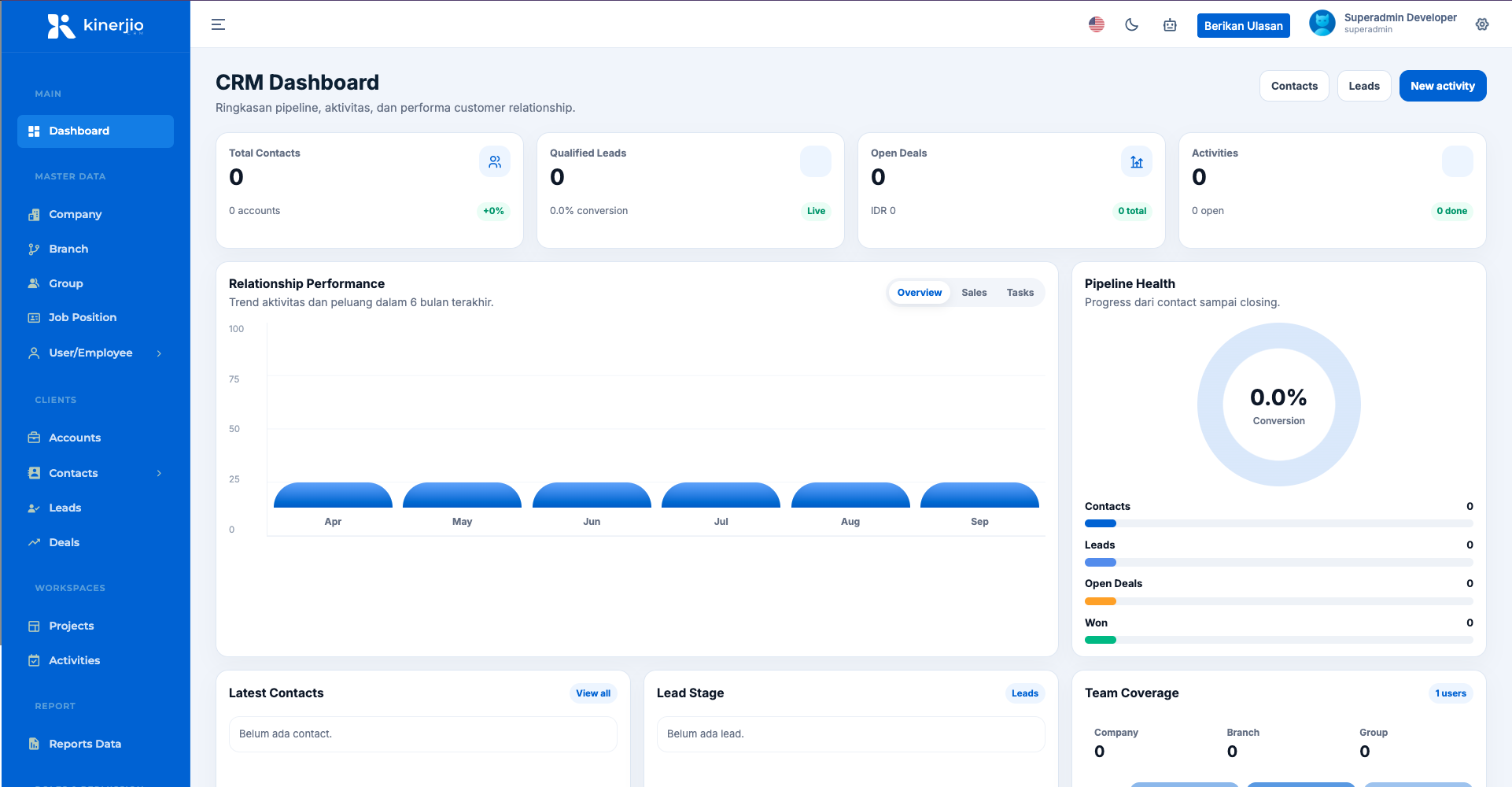The width and height of the screenshot is (1512, 787).
Task: Expand the Contacts submenu chevron
Action: click(159, 473)
